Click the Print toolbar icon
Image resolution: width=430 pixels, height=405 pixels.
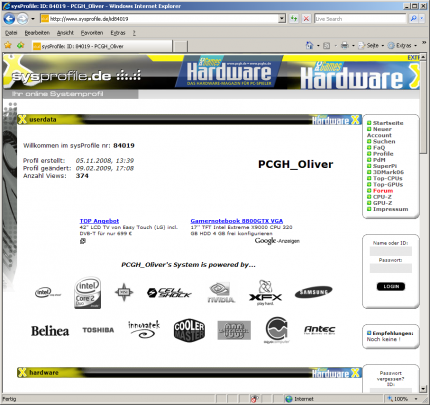(x=345, y=45)
